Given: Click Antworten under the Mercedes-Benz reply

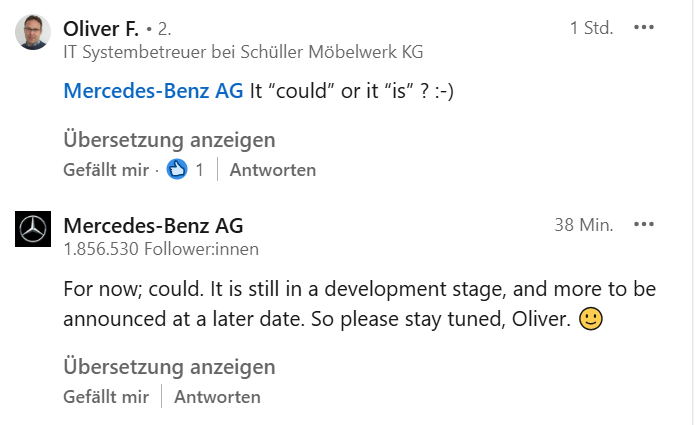Looking at the screenshot, I should click(x=217, y=397).
